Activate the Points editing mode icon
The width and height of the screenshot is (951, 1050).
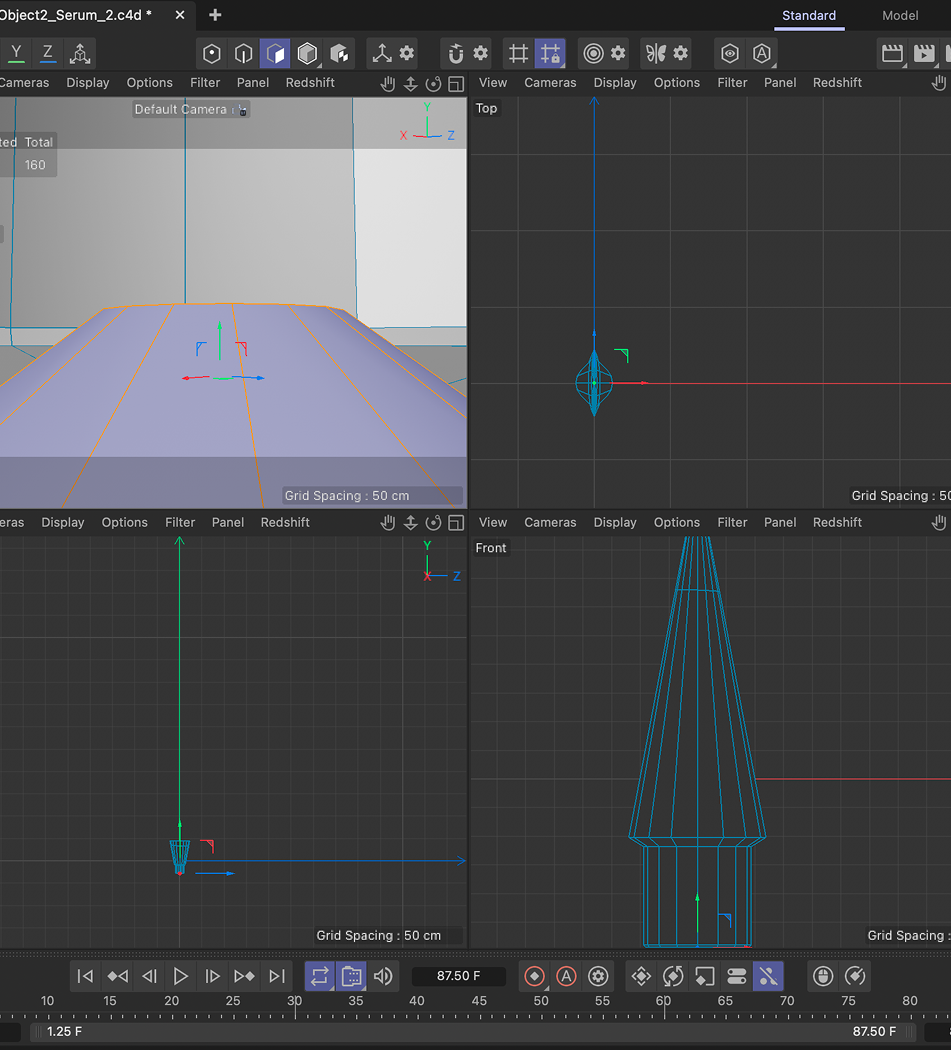click(x=211, y=54)
